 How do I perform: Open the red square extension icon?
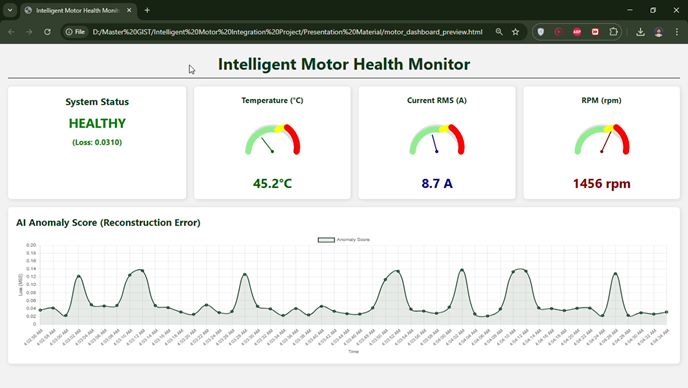(595, 32)
